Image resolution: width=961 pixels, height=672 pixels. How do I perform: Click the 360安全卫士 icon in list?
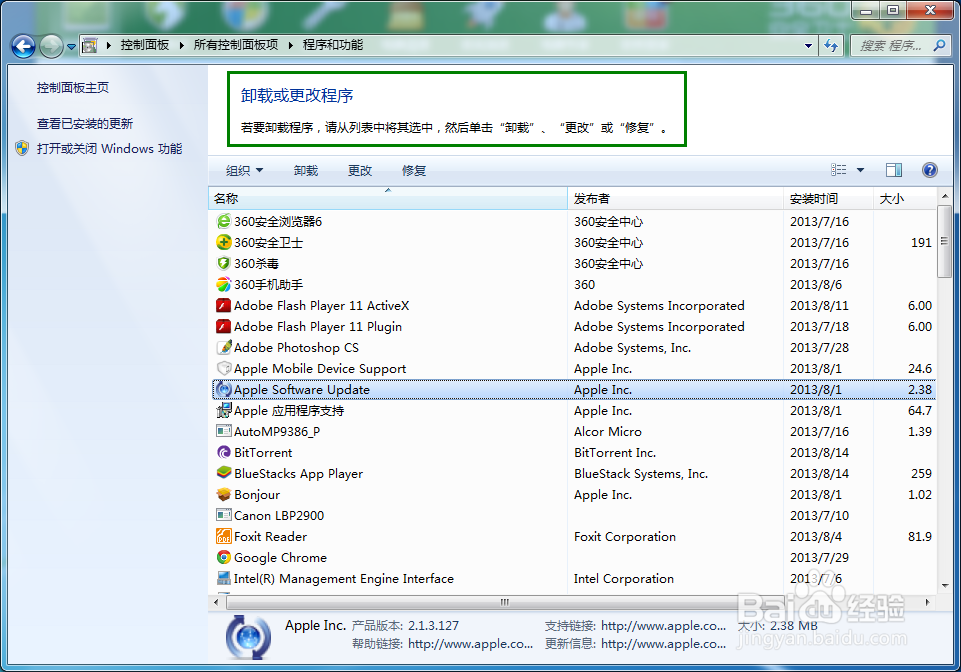224,242
